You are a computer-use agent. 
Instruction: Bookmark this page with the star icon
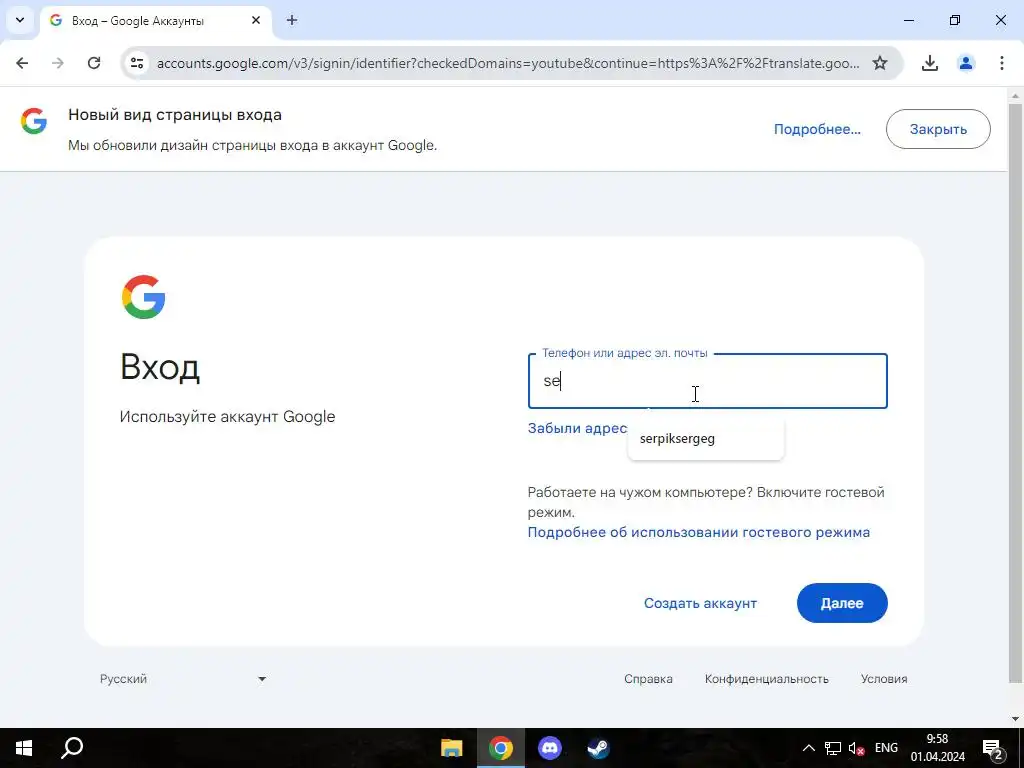point(880,63)
